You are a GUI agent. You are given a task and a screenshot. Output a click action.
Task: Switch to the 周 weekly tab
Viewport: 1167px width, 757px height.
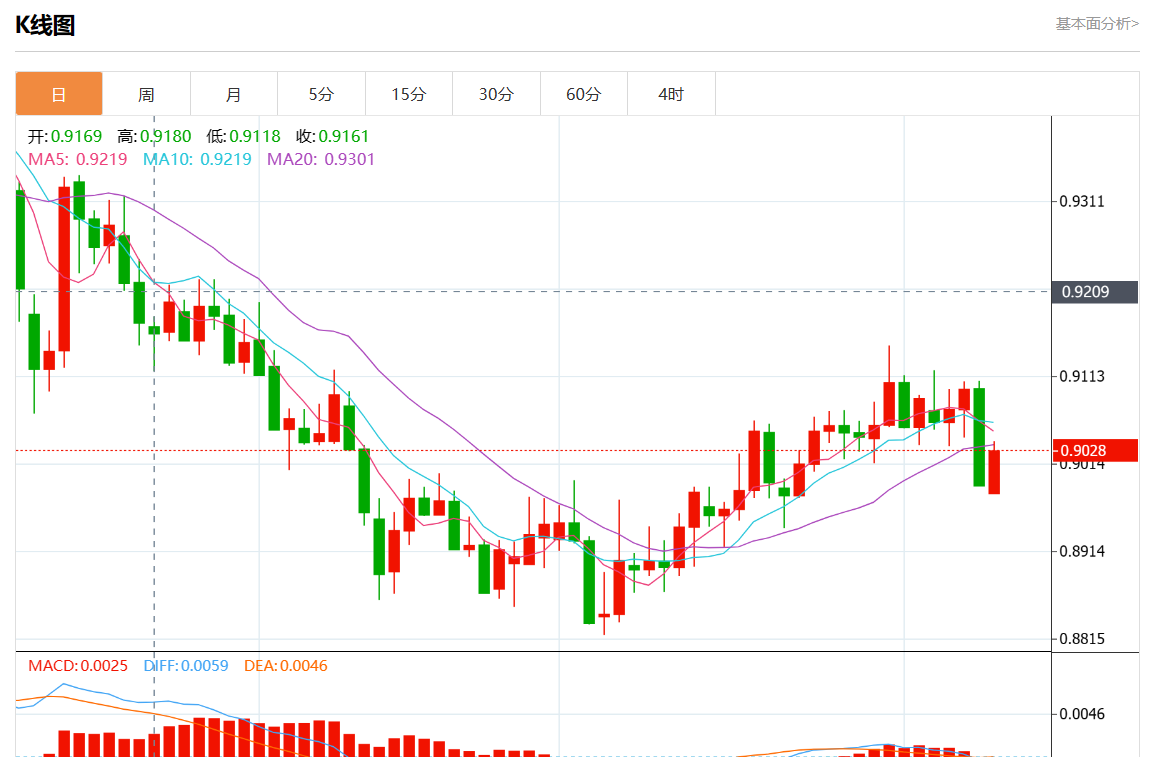[x=147, y=94]
